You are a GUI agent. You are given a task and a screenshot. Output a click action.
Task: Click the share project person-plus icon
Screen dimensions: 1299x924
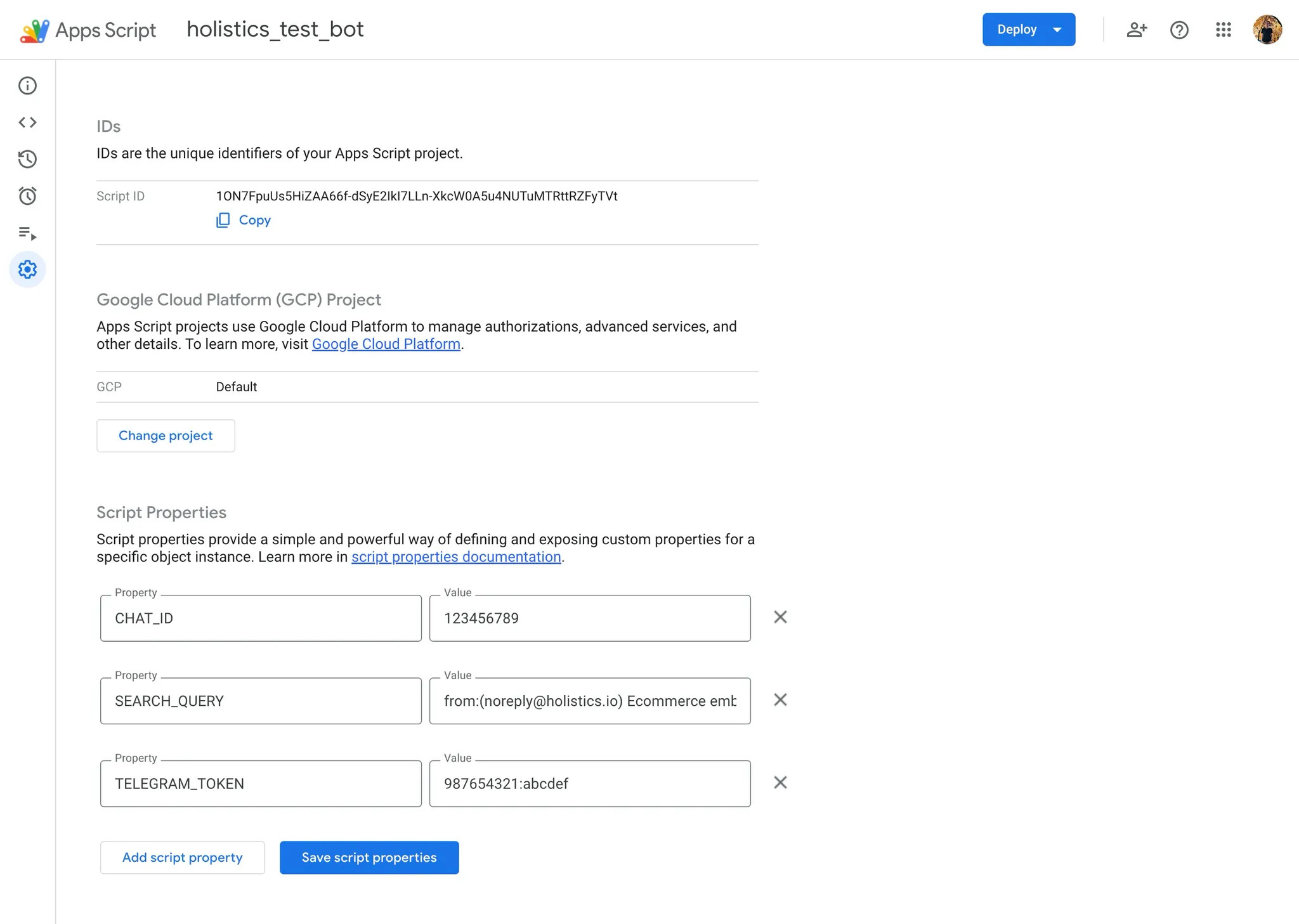coord(1136,30)
